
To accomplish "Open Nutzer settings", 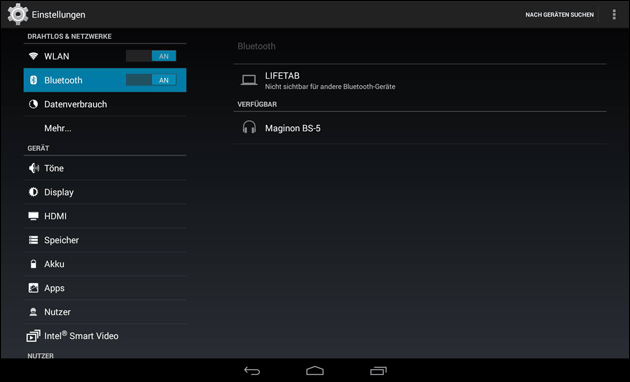I will [105, 312].
